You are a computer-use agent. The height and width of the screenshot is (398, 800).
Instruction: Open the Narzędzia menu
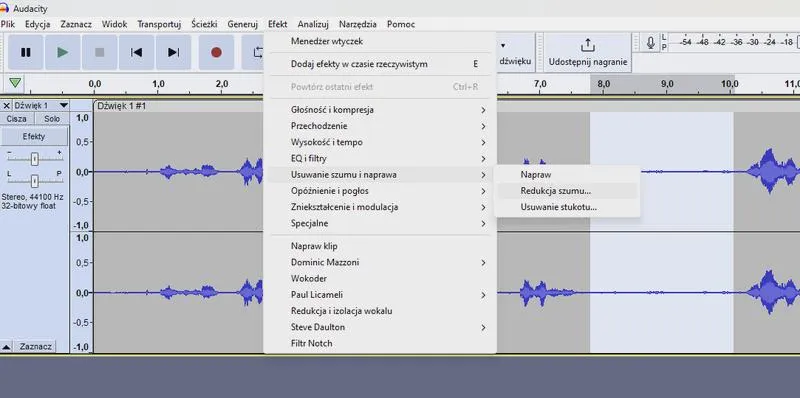[x=358, y=24]
